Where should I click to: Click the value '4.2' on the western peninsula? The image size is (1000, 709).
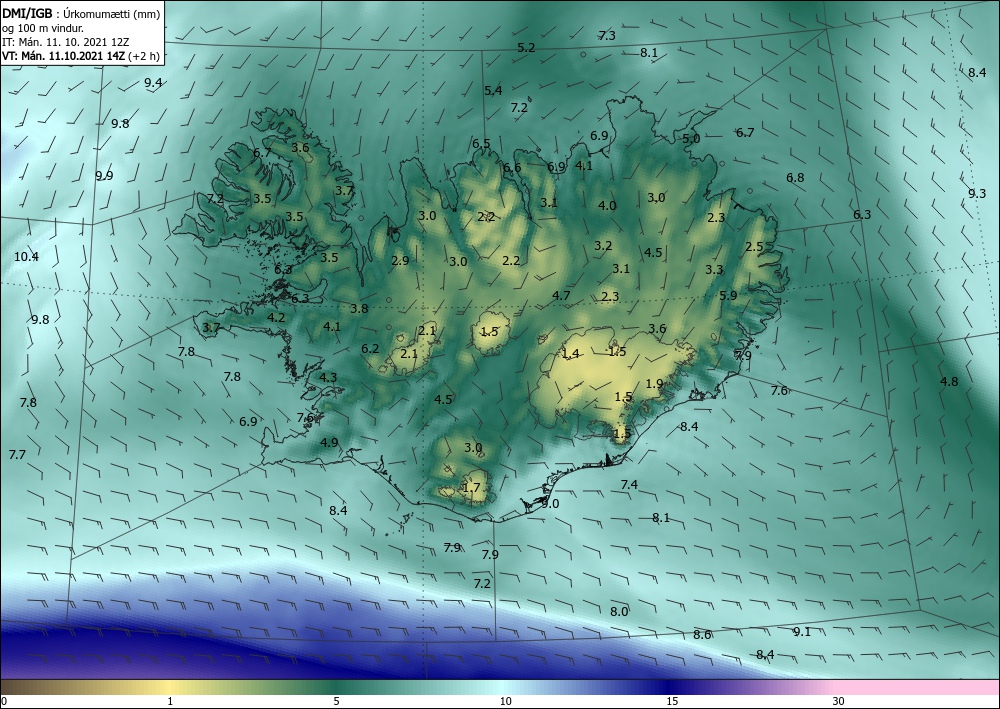[x=276, y=317]
